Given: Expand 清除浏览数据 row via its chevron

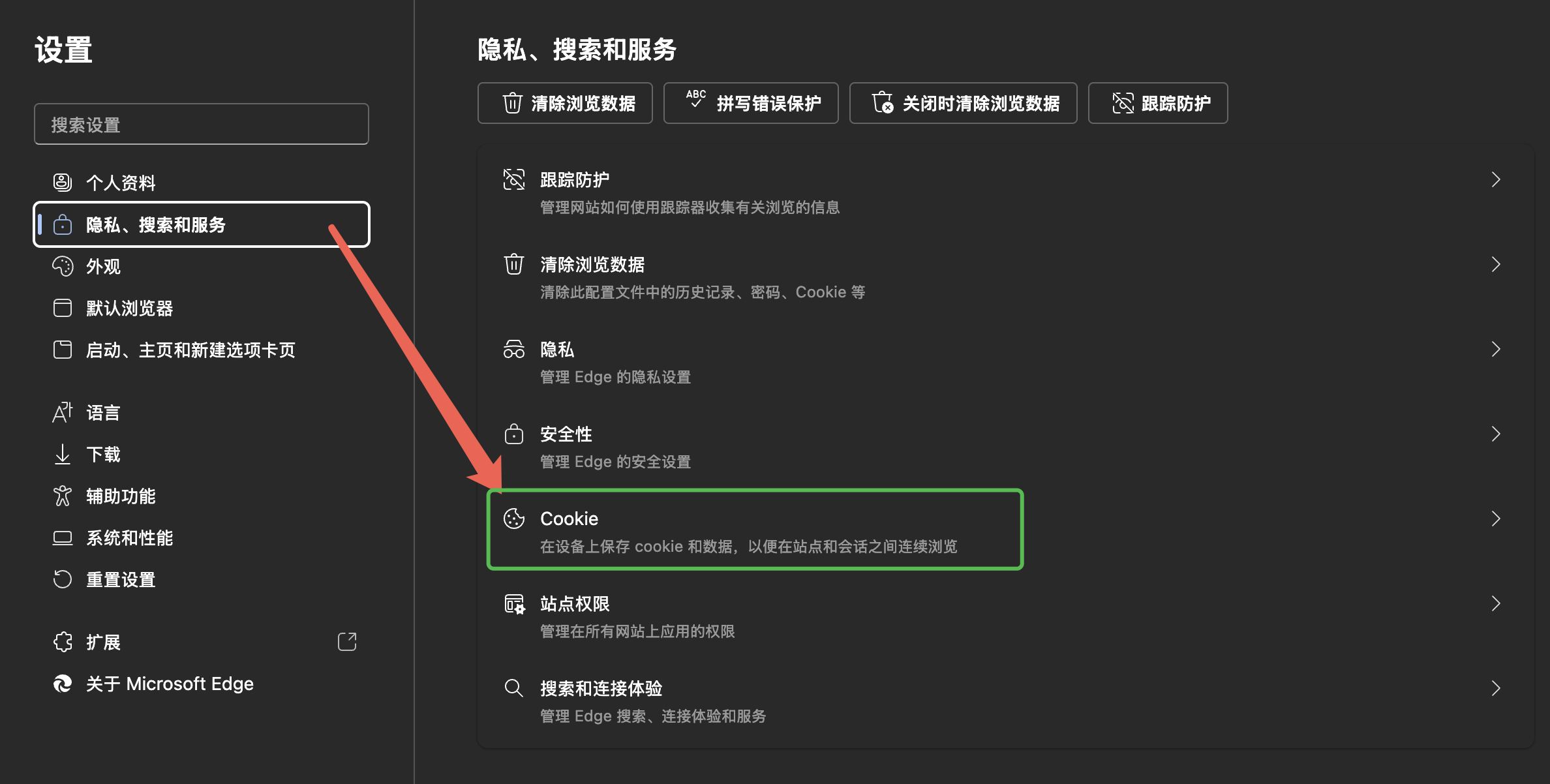Looking at the screenshot, I should coord(1496,264).
